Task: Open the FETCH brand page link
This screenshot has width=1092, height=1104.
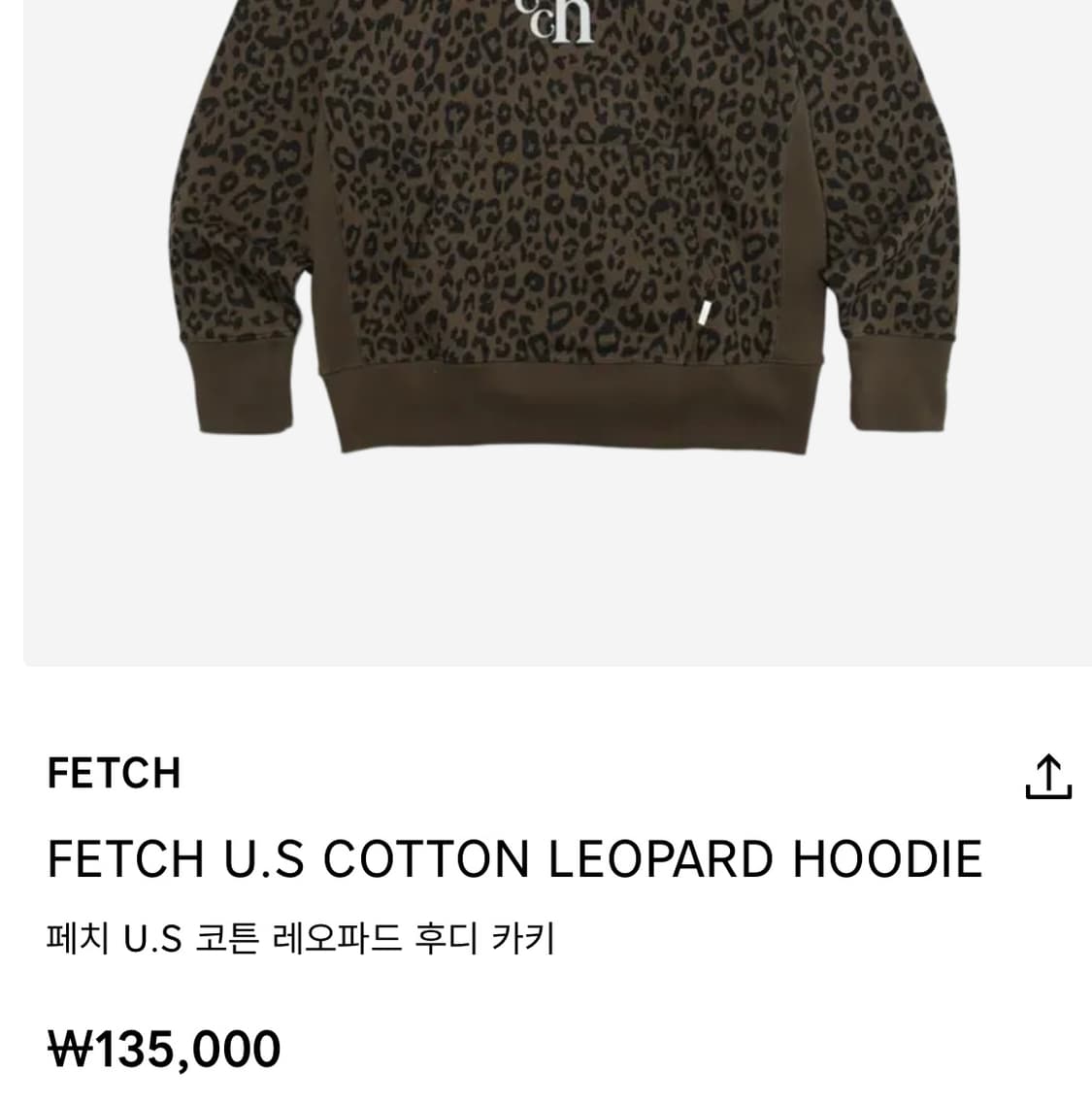Action: [115, 773]
